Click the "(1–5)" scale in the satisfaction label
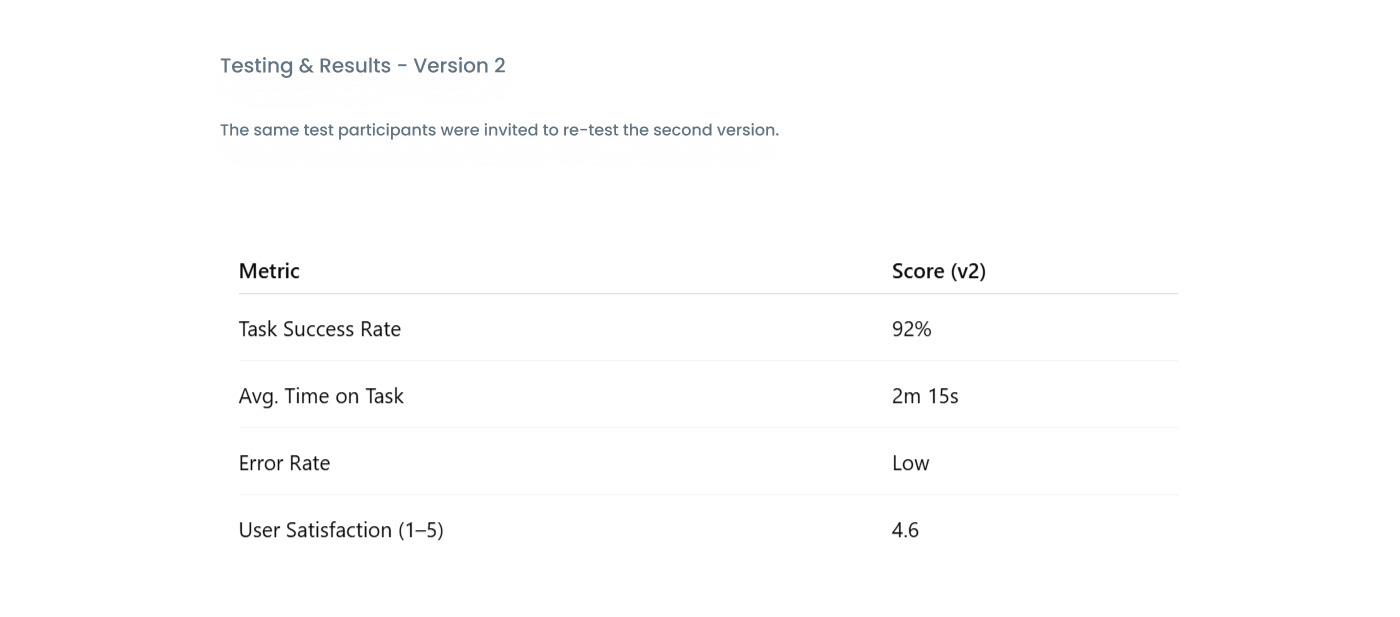The image size is (1400, 617). [420, 530]
